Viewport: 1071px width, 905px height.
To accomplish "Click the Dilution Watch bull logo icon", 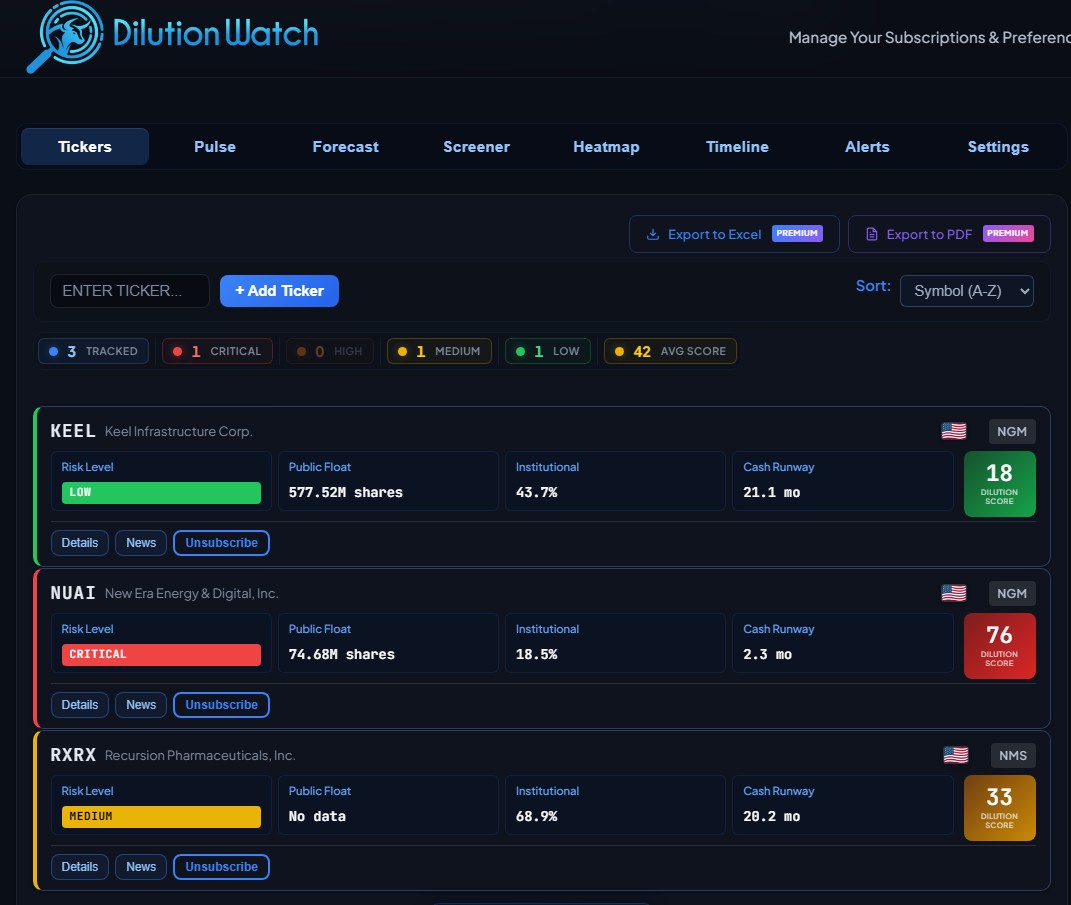I will [66, 36].
